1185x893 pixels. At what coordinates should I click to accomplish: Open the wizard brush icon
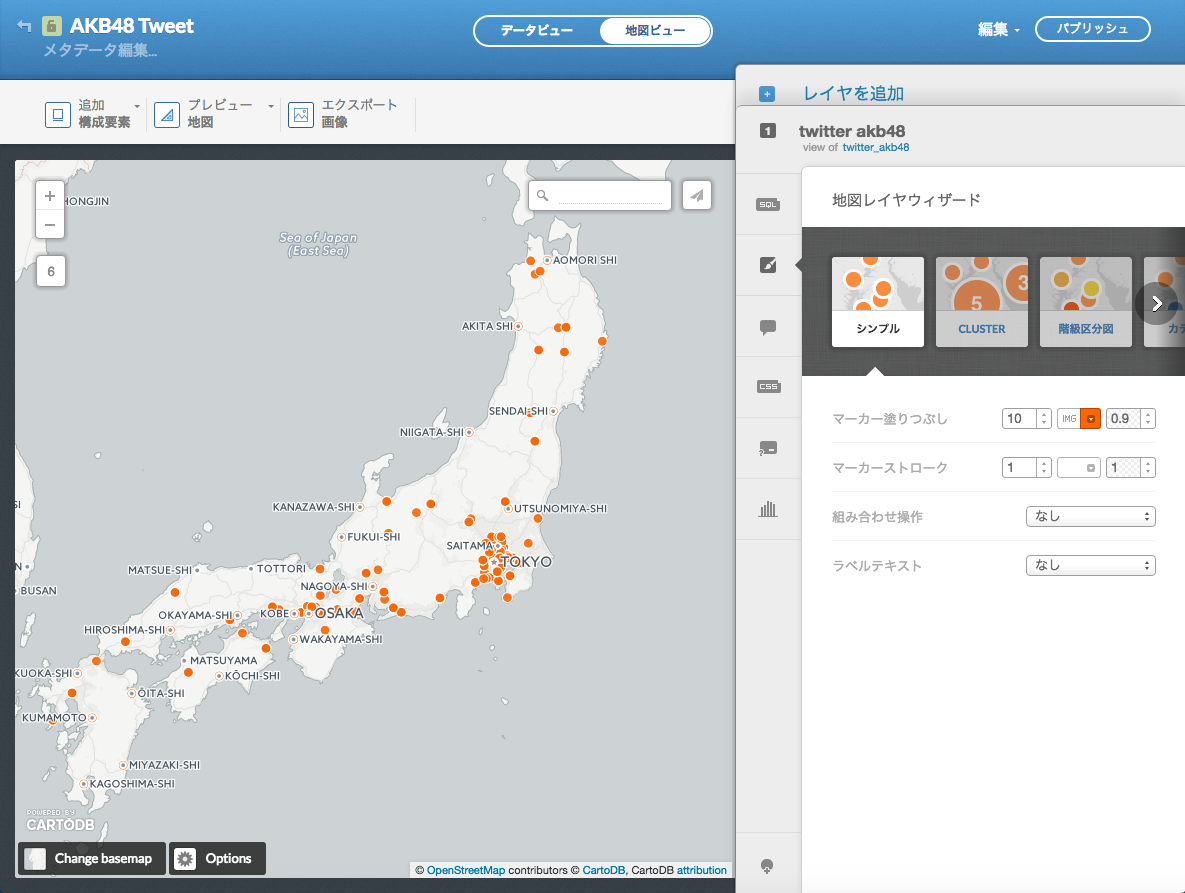[768, 265]
